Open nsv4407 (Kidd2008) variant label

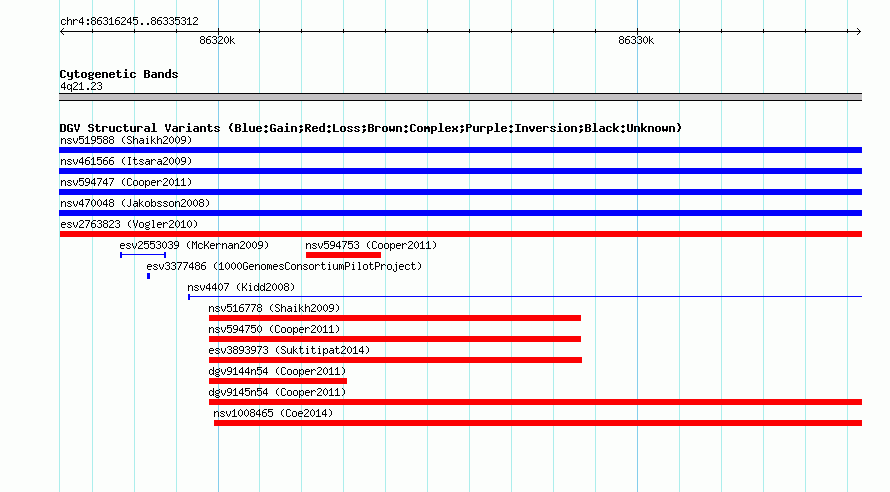pos(241,287)
